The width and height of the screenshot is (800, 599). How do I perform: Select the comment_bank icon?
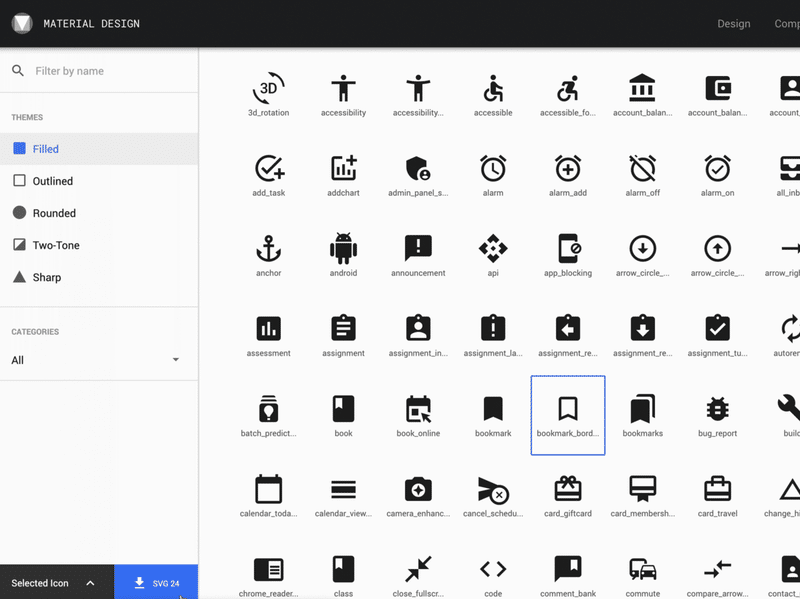(x=568, y=569)
